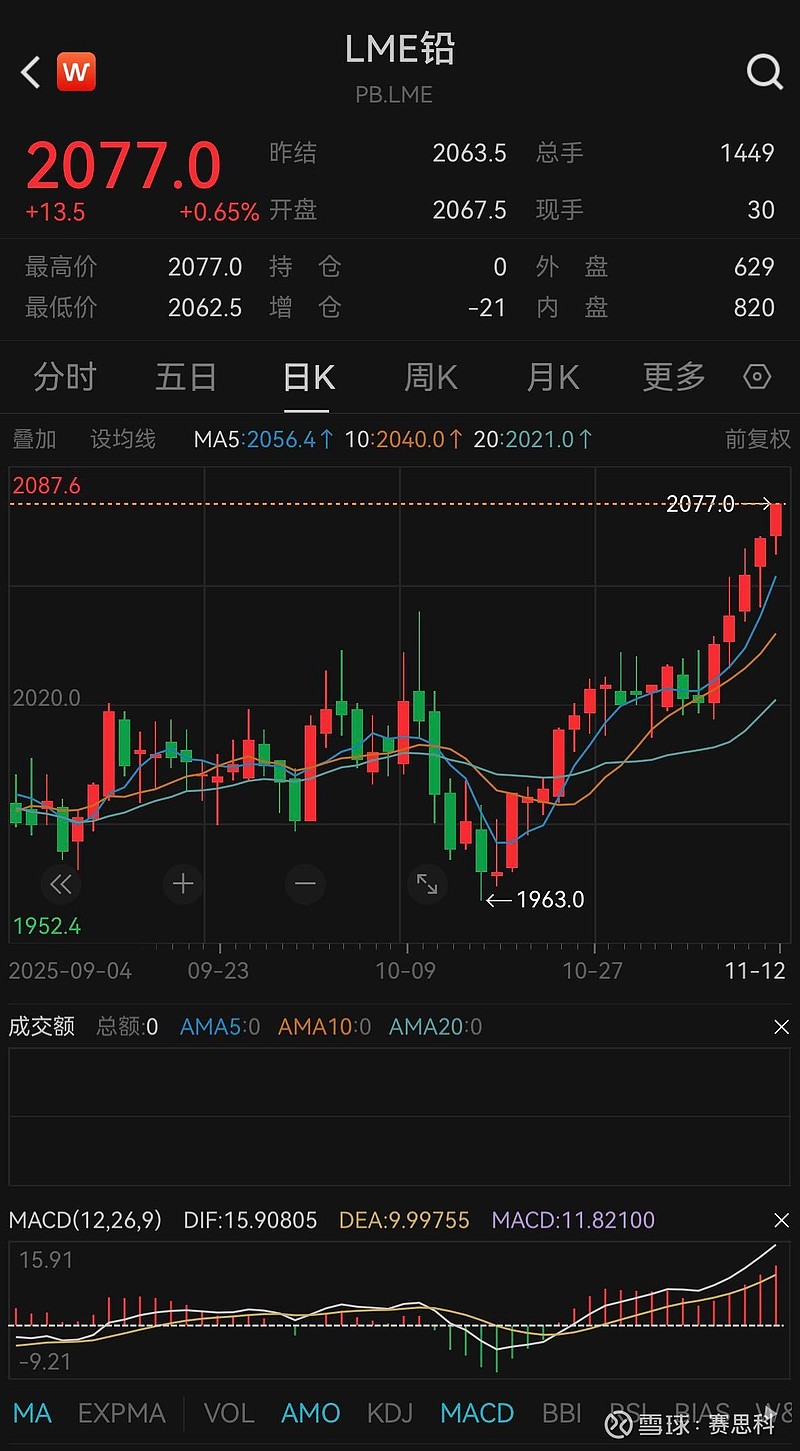Screen dimensions: 800x1451
Task: Open search with the magnifier icon
Action: 765,72
